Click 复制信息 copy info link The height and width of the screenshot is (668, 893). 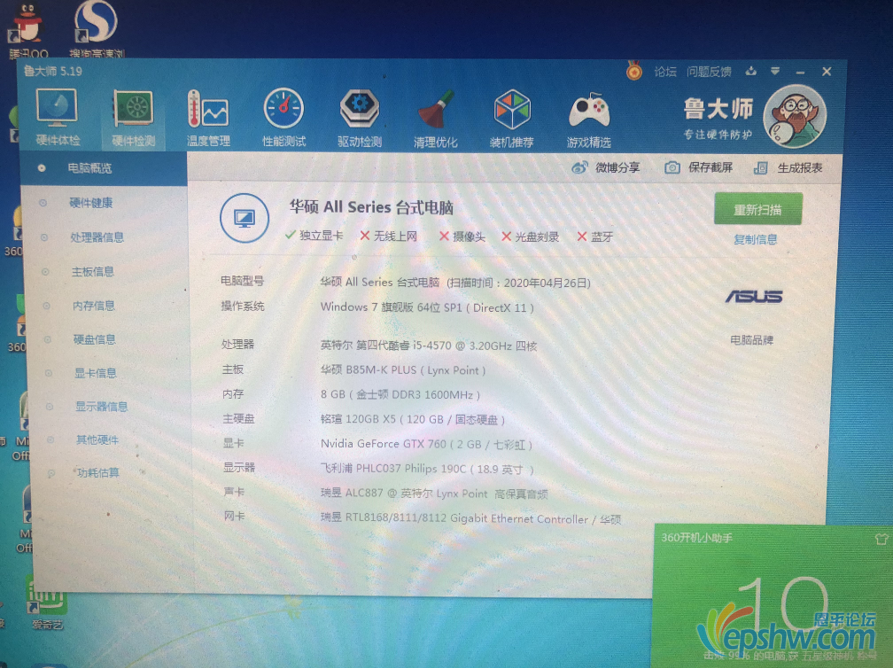pyautogui.click(x=755, y=239)
